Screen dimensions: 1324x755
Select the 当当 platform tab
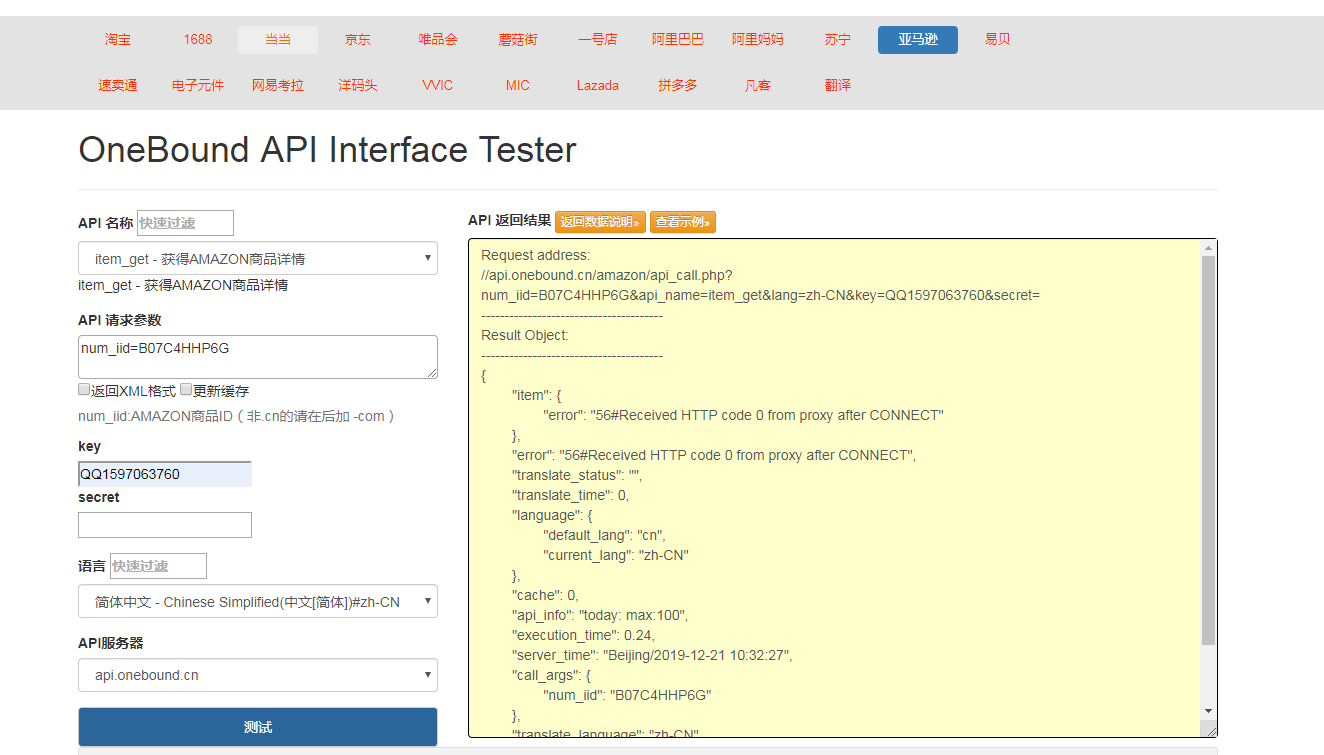[278, 40]
